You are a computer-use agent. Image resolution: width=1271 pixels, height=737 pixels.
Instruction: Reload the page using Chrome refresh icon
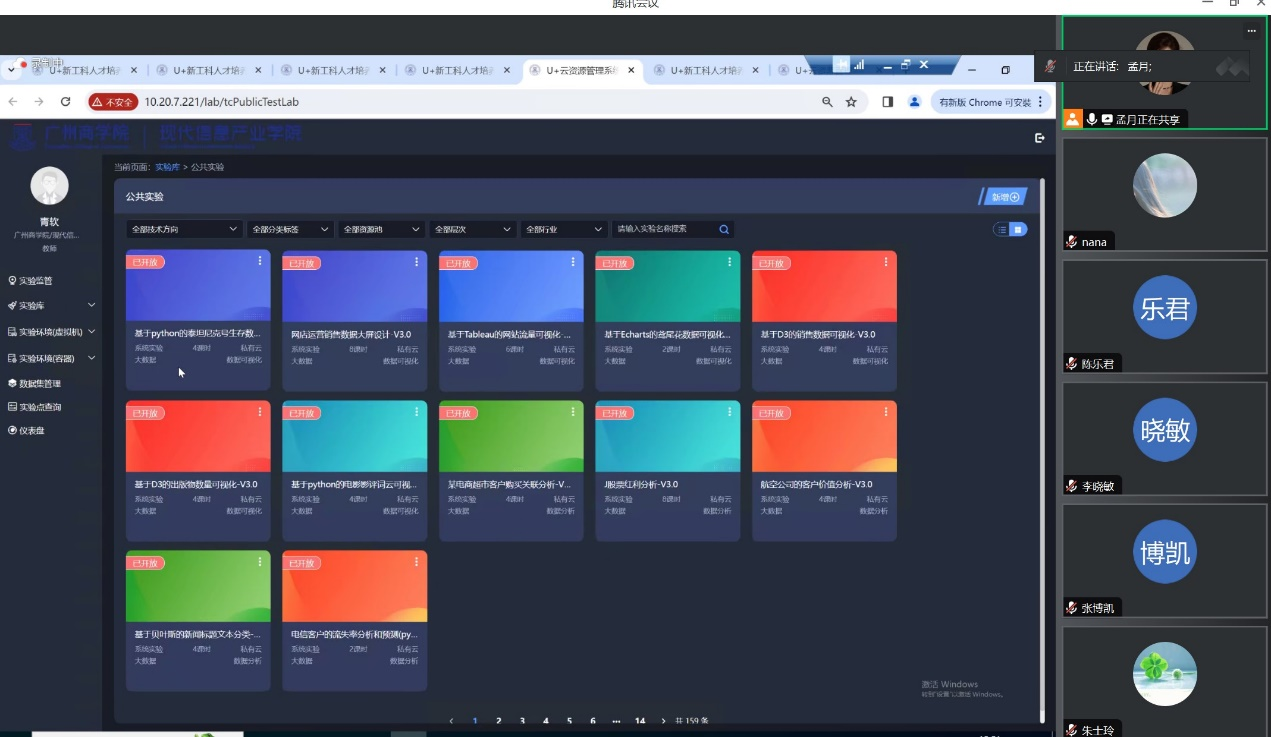pyautogui.click(x=66, y=102)
